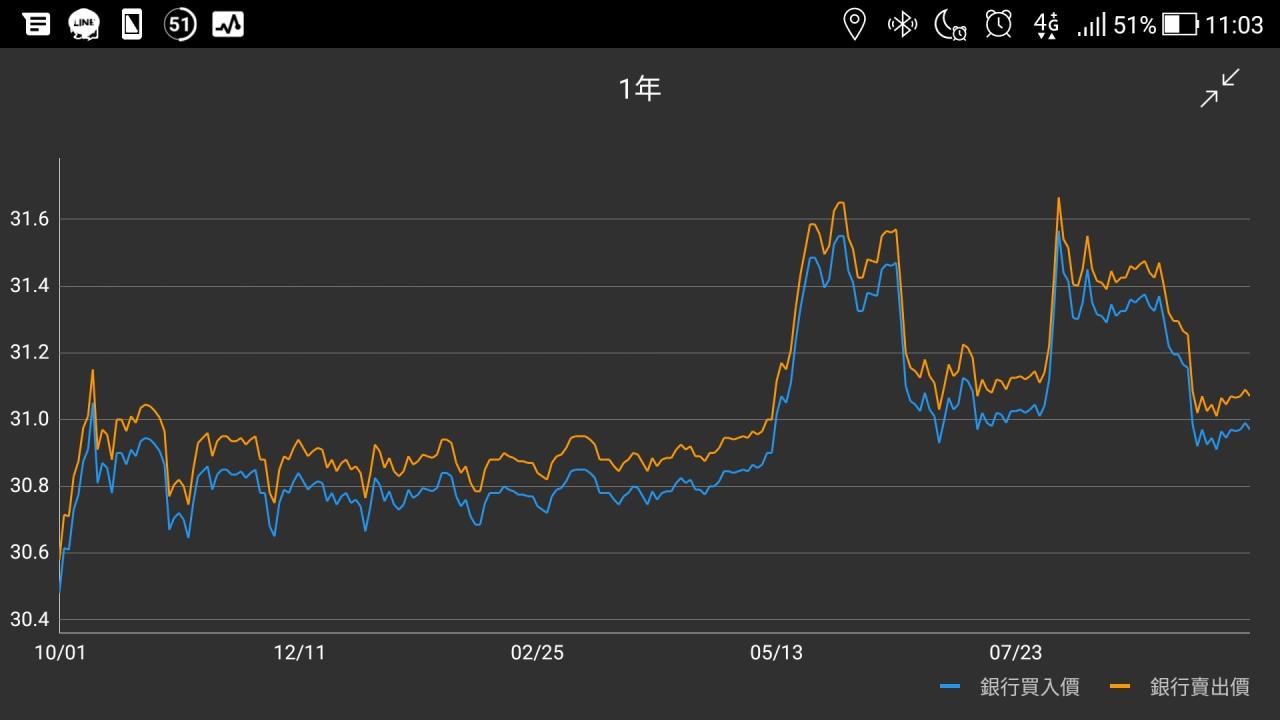The height and width of the screenshot is (720, 1280).
Task: Tap the 11:03 clock in status bar
Action: pyautogui.click(x=1234, y=25)
